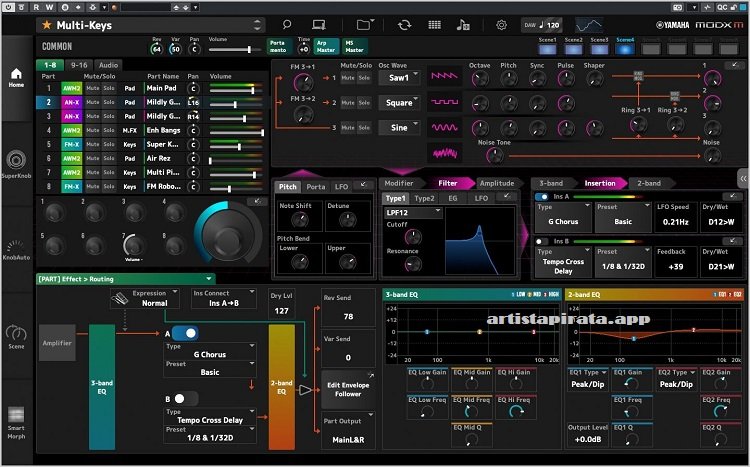This screenshot has width=750, height=467.
Task: Open the Multi-Keys performance selector
Action: pyautogui.click(x=151, y=25)
